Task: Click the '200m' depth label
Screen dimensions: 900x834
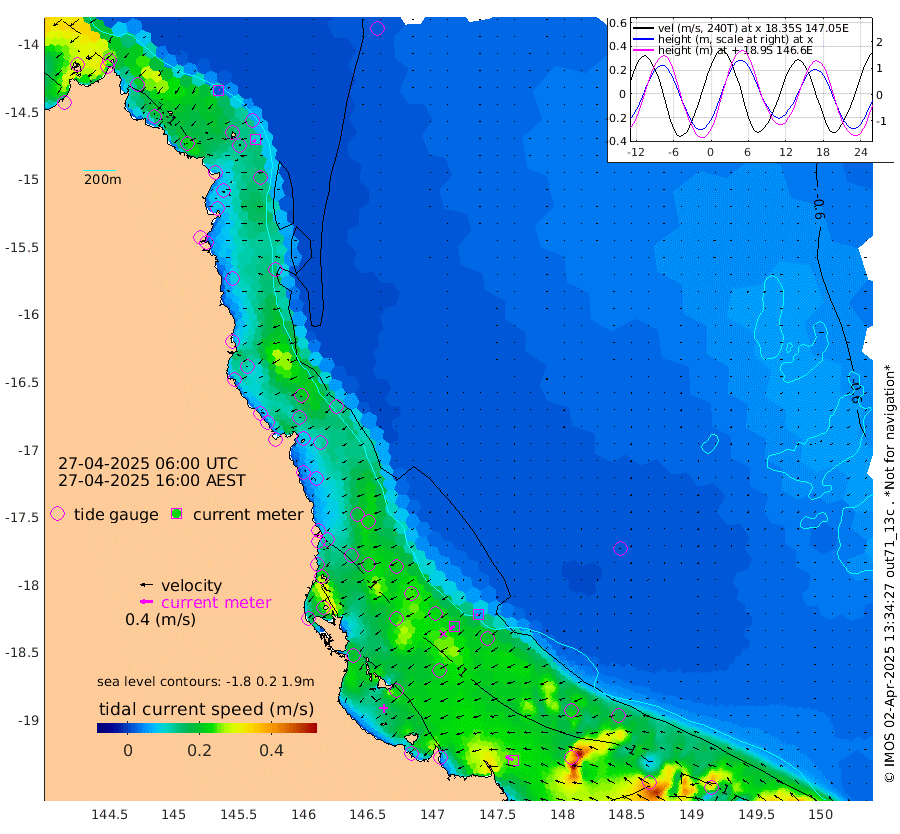Action: (x=103, y=179)
